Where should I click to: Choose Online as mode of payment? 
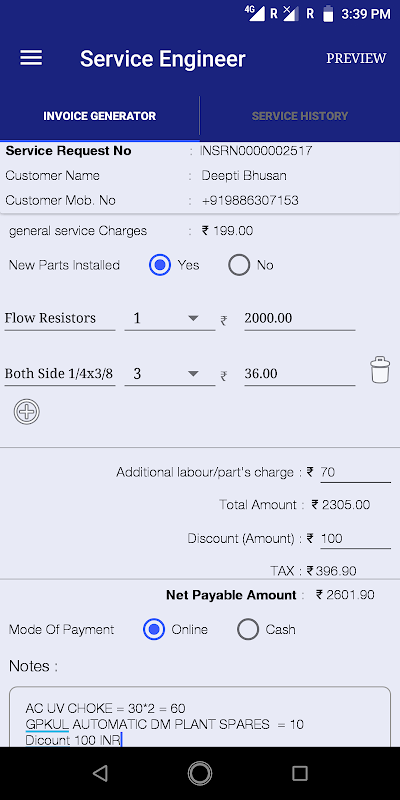[154, 630]
